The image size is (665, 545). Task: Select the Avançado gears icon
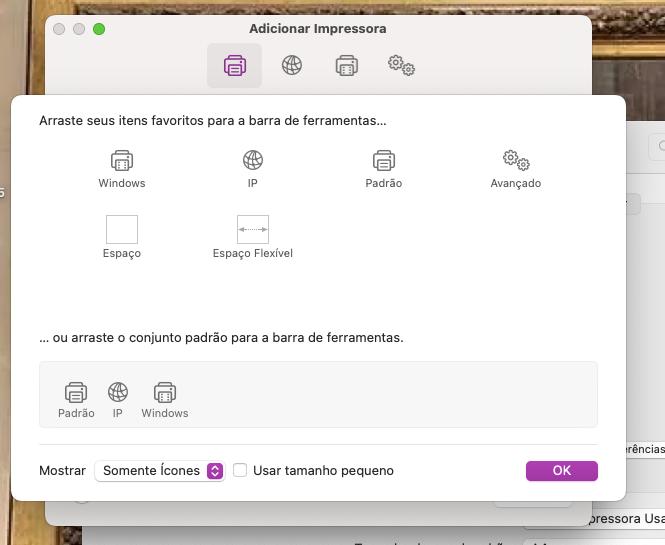[516, 160]
